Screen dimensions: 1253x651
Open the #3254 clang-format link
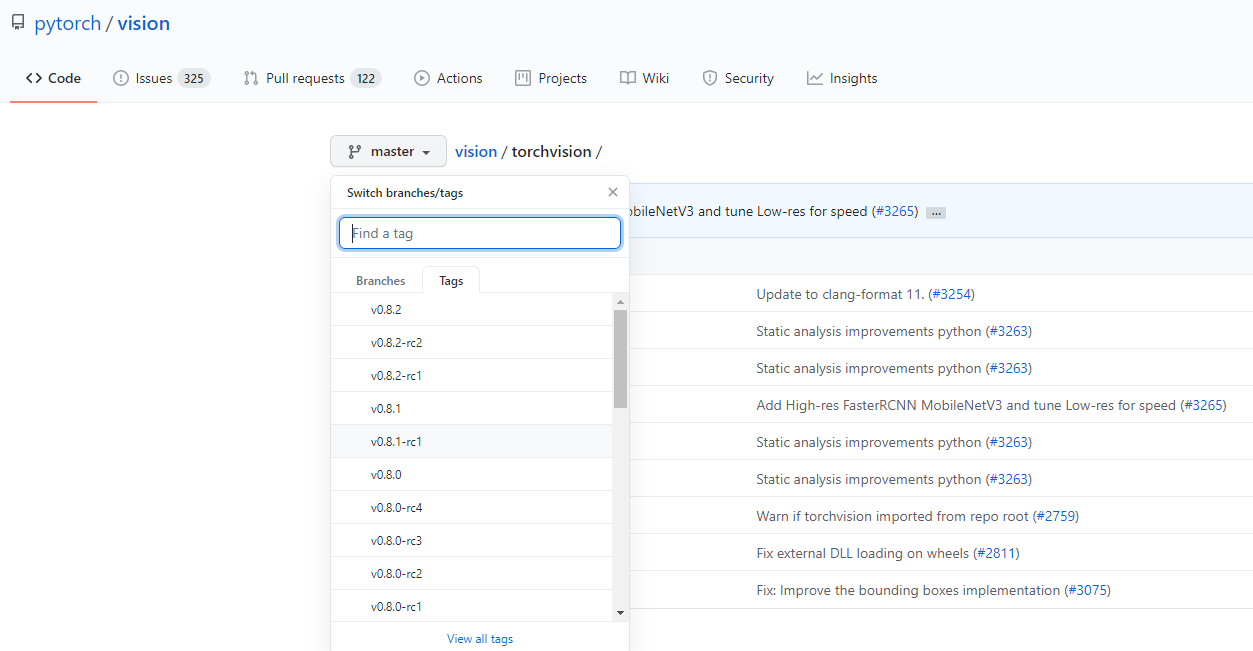951,294
